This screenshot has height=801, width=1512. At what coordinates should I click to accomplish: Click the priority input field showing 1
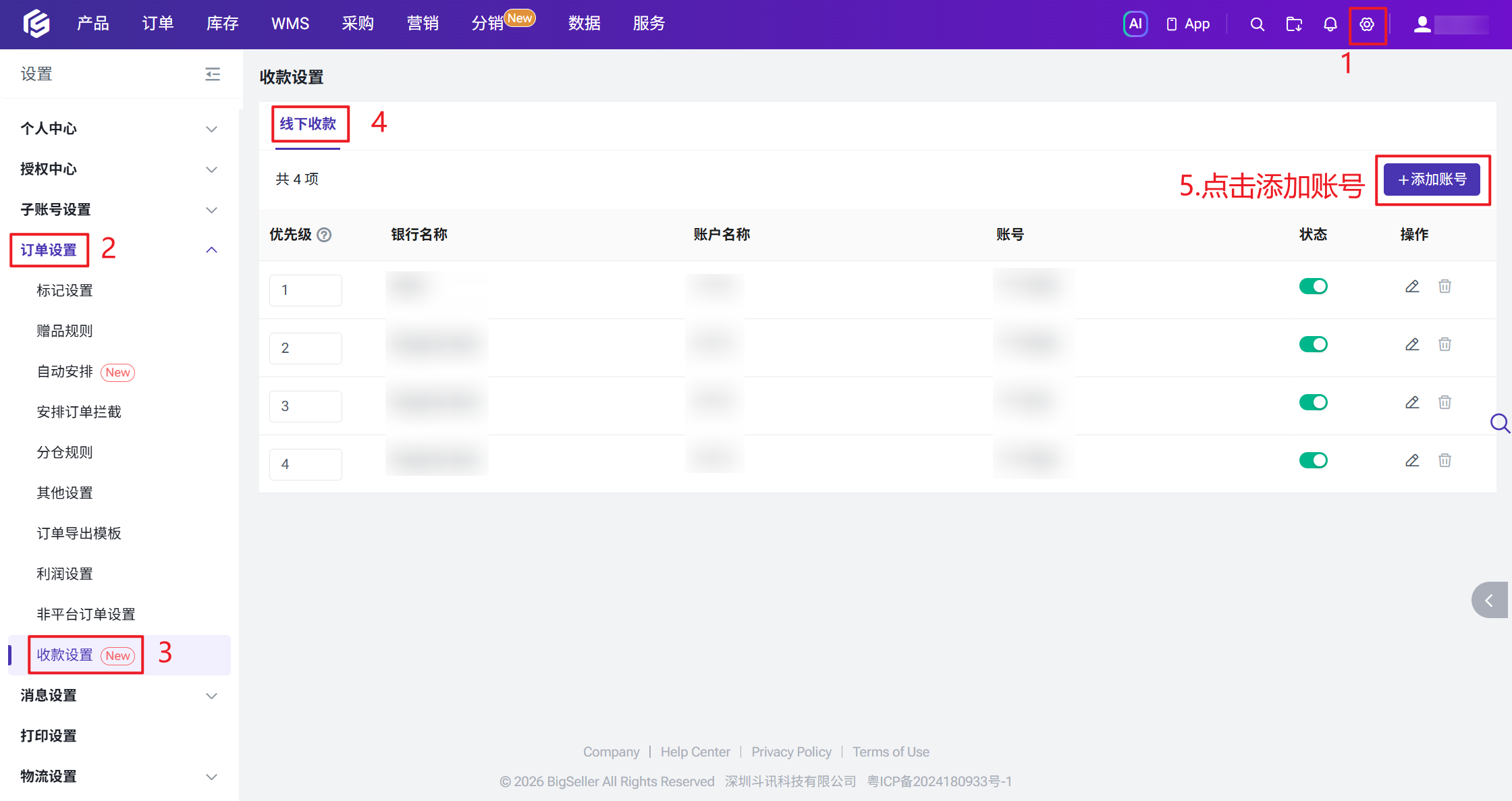click(x=306, y=290)
